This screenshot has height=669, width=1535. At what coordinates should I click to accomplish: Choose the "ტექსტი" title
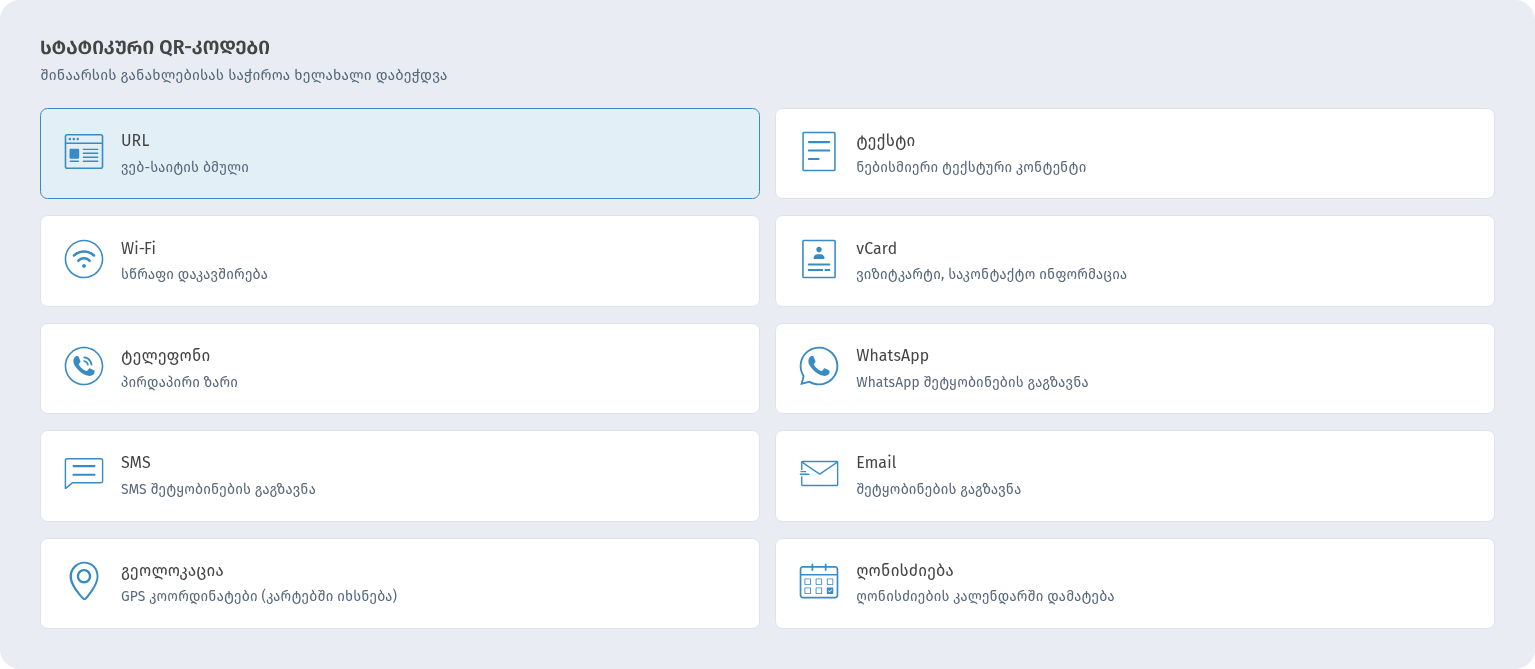pyautogui.click(x=886, y=141)
